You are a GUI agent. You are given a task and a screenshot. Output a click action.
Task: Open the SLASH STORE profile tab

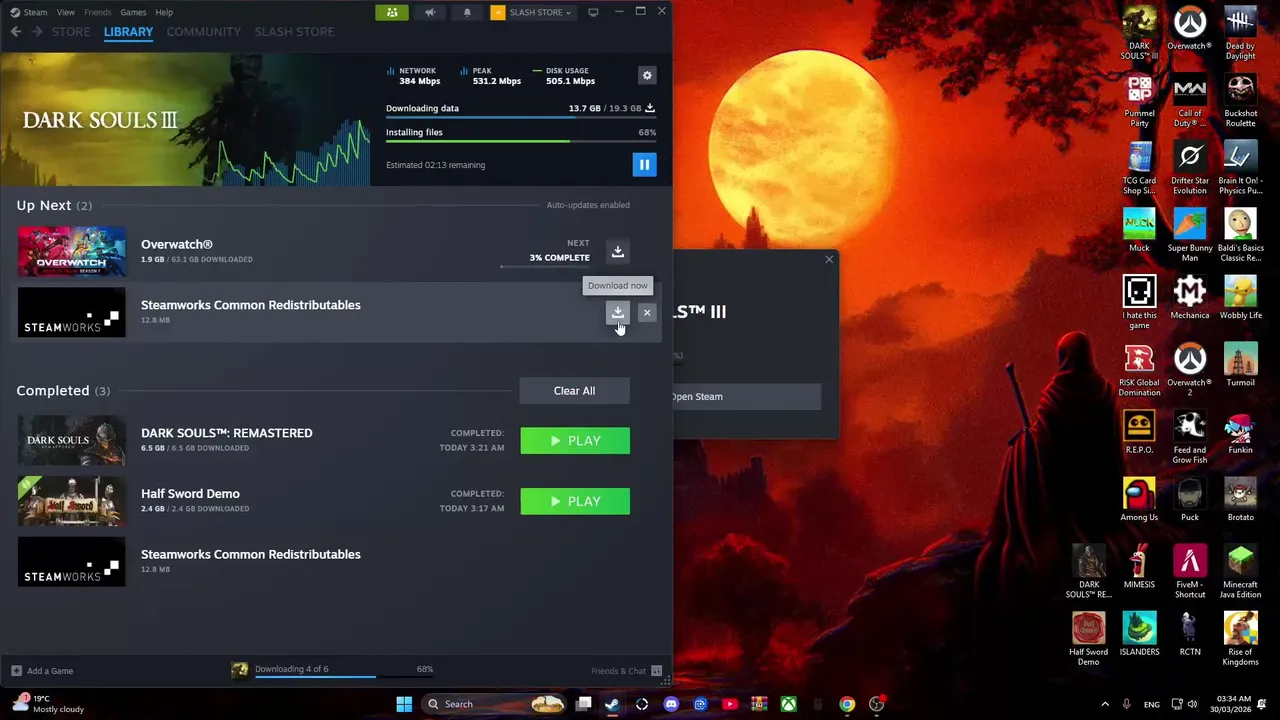294,32
